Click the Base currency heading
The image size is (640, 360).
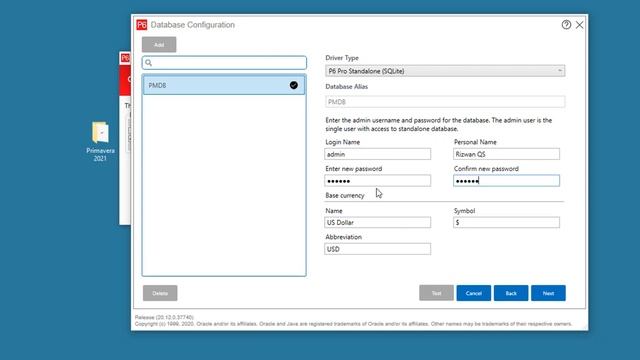(x=345, y=196)
